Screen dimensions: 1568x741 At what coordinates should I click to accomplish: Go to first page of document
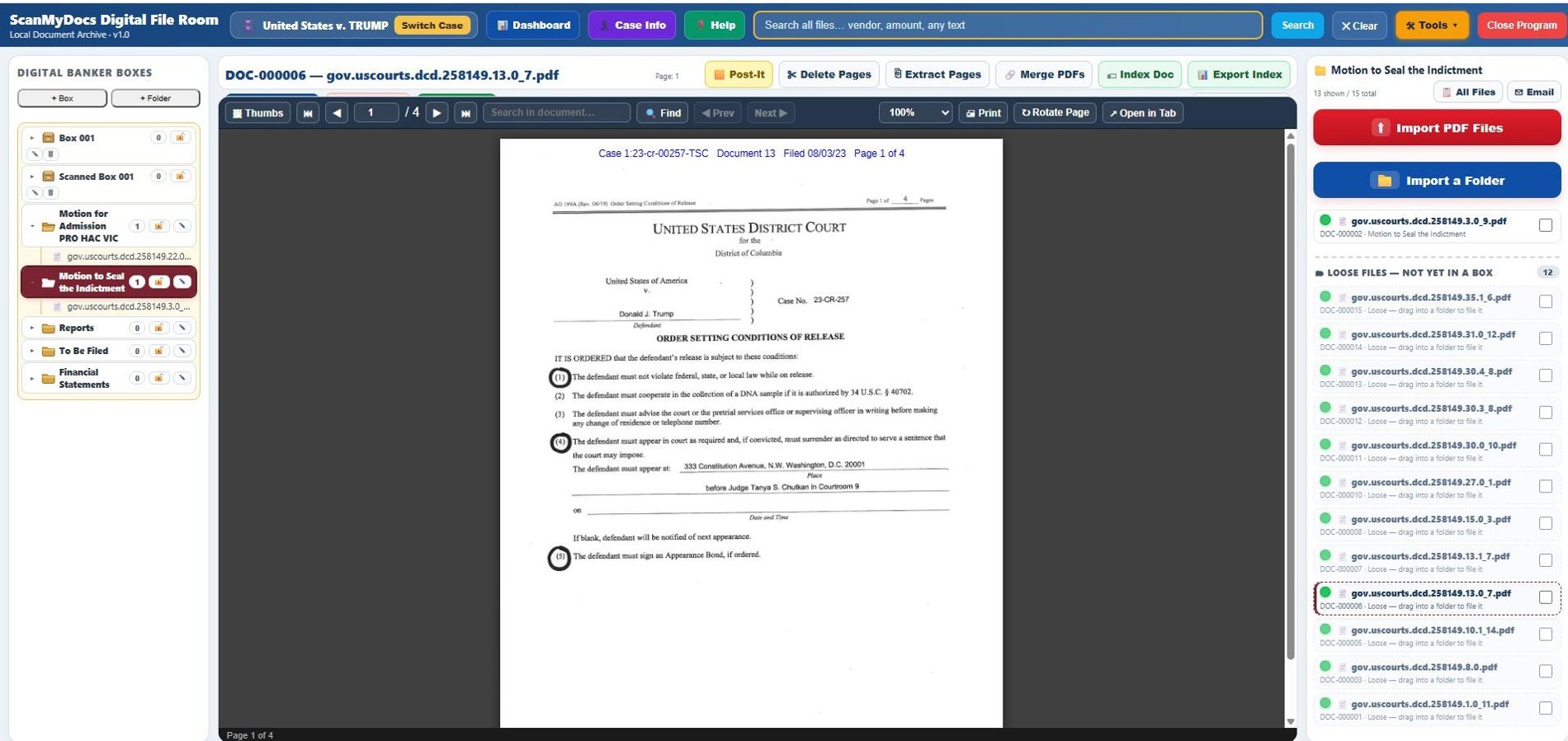[308, 113]
